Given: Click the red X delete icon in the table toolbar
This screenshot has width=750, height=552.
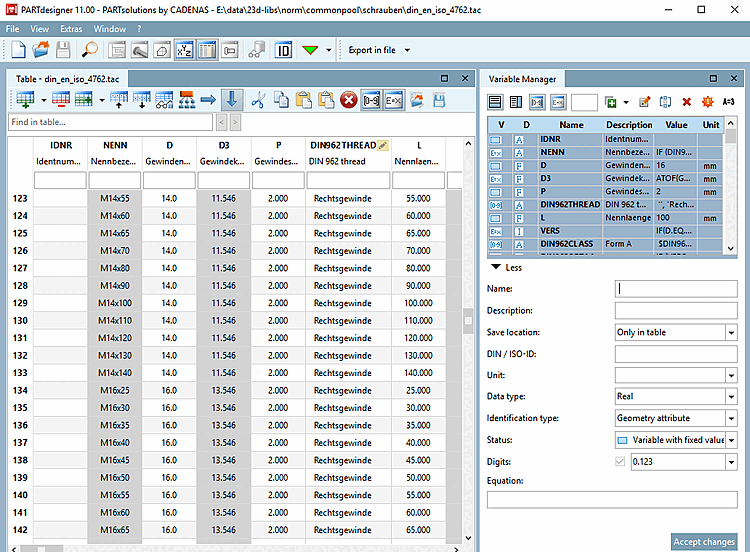Looking at the screenshot, I should tap(348, 99).
